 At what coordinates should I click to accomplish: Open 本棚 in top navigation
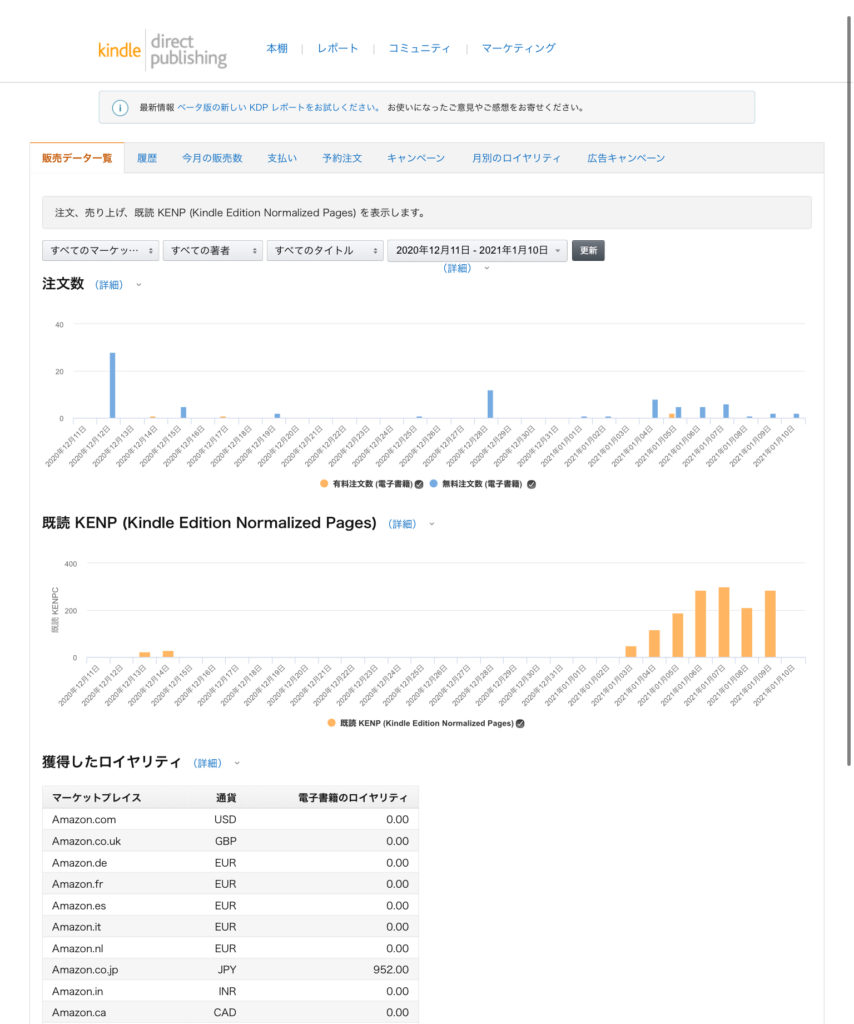(277, 48)
